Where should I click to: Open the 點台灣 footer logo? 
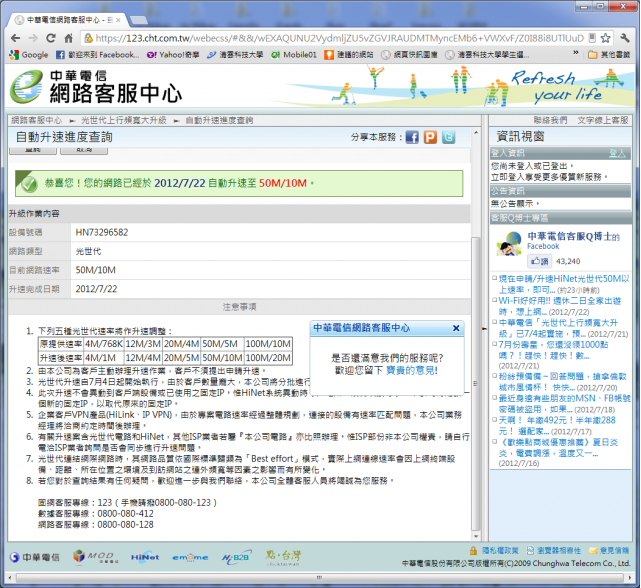pos(284,557)
